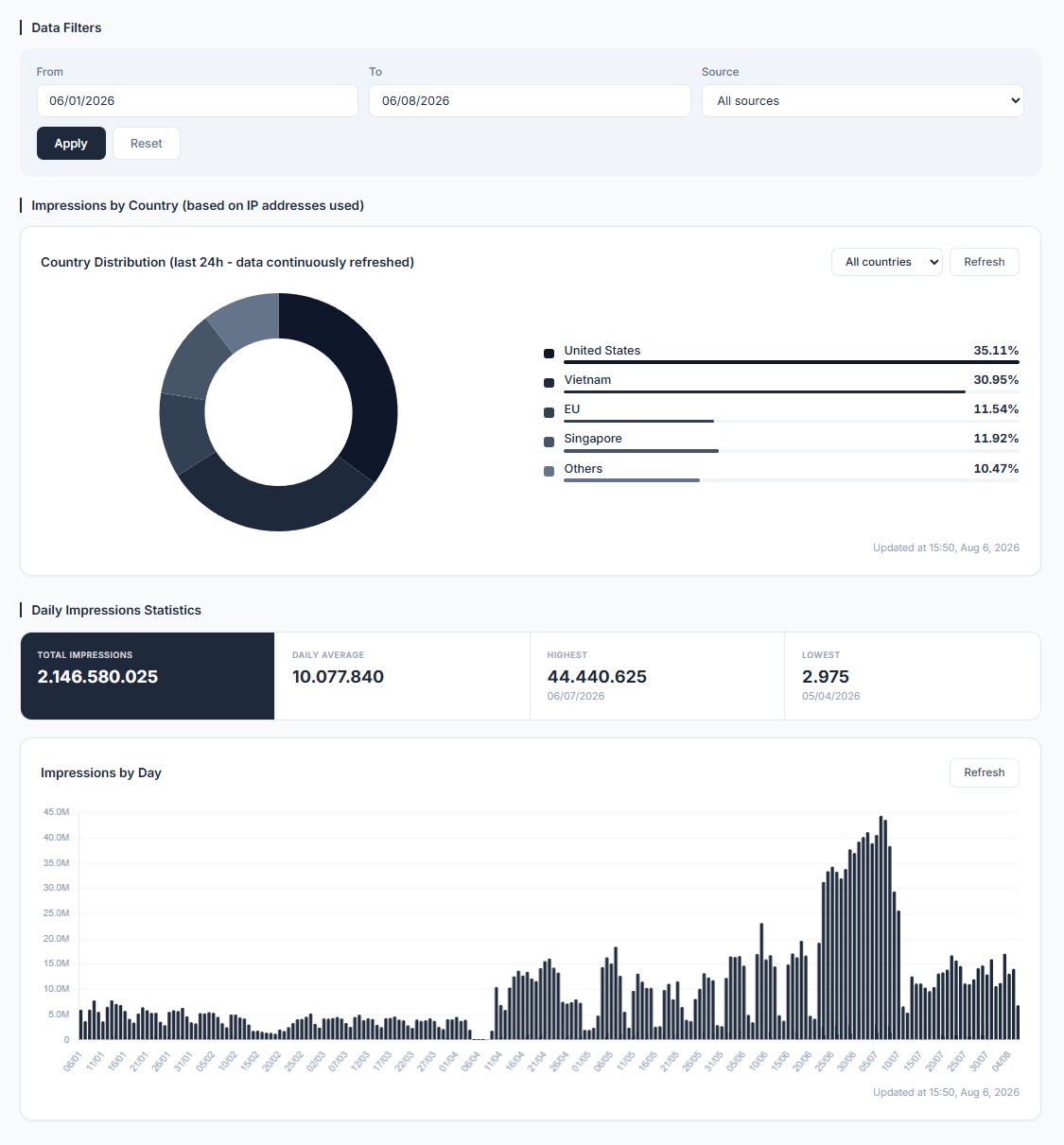Click the Others legend color square
The height and width of the screenshot is (1145, 1064).
[549, 471]
